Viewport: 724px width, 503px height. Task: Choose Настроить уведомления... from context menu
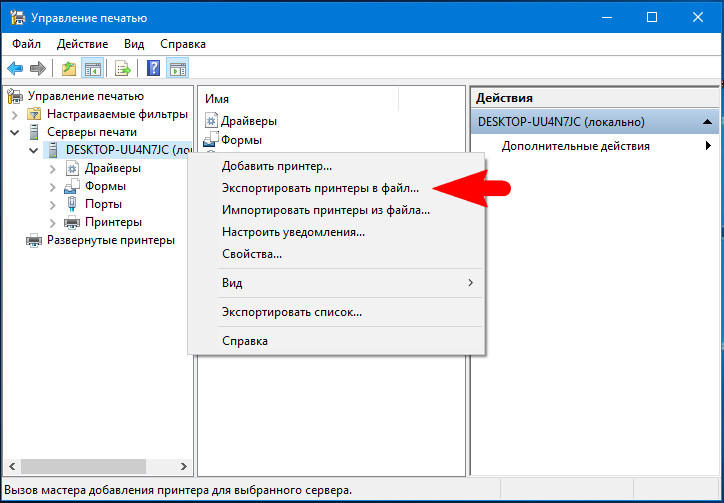pos(336,232)
